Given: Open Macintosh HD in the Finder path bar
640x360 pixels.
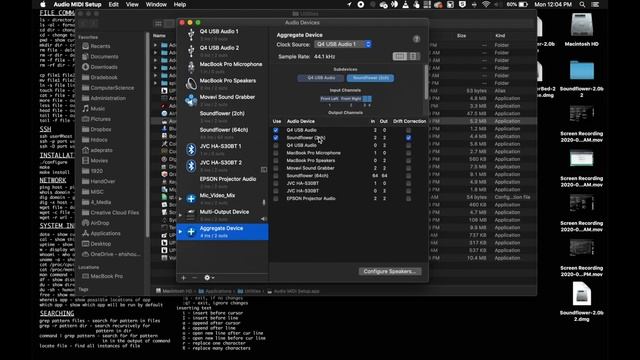Looking at the screenshot, I should click(x=174, y=291).
